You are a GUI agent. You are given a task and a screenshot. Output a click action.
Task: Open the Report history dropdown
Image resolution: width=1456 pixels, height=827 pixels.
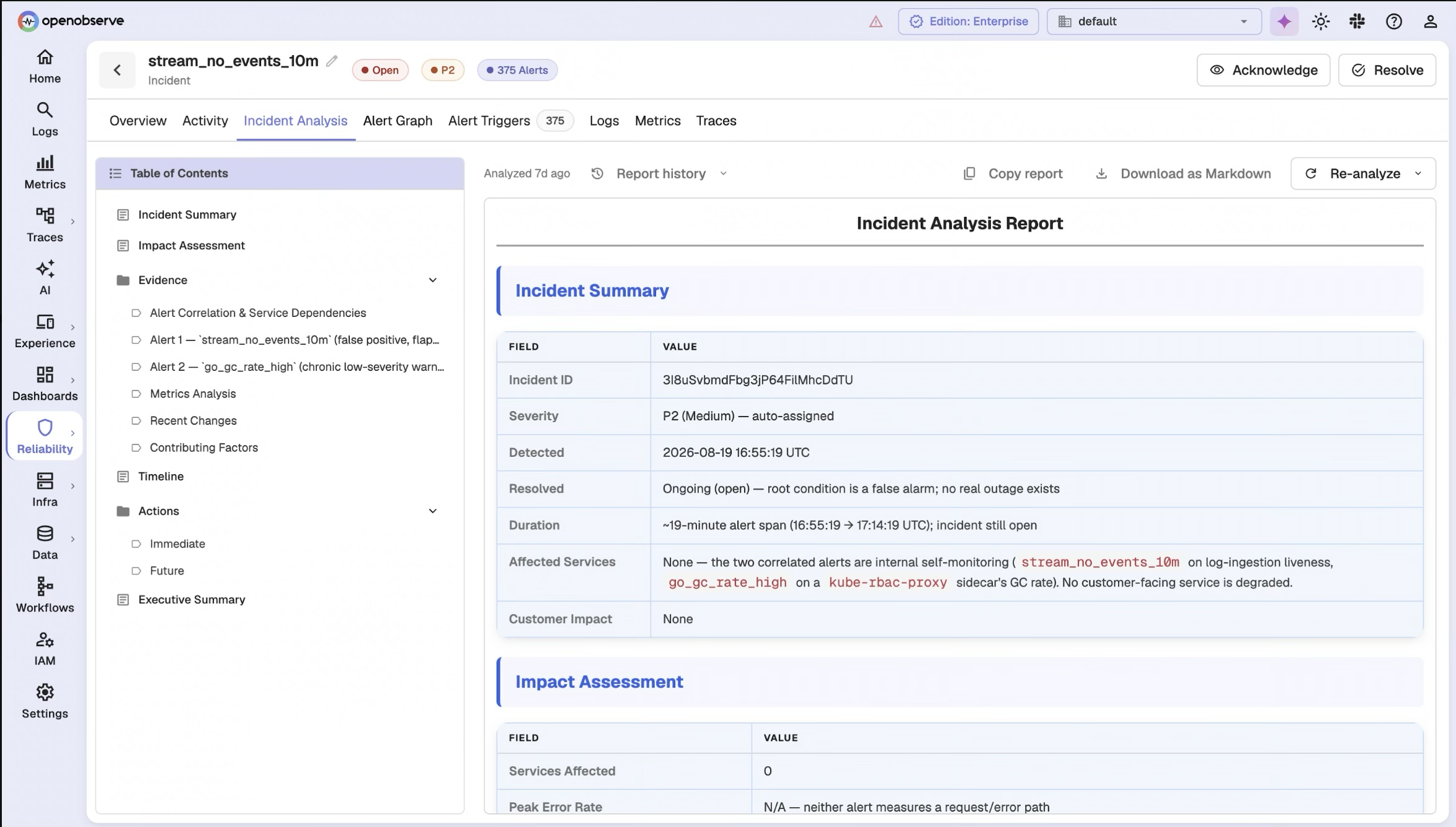(x=660, y=174)
